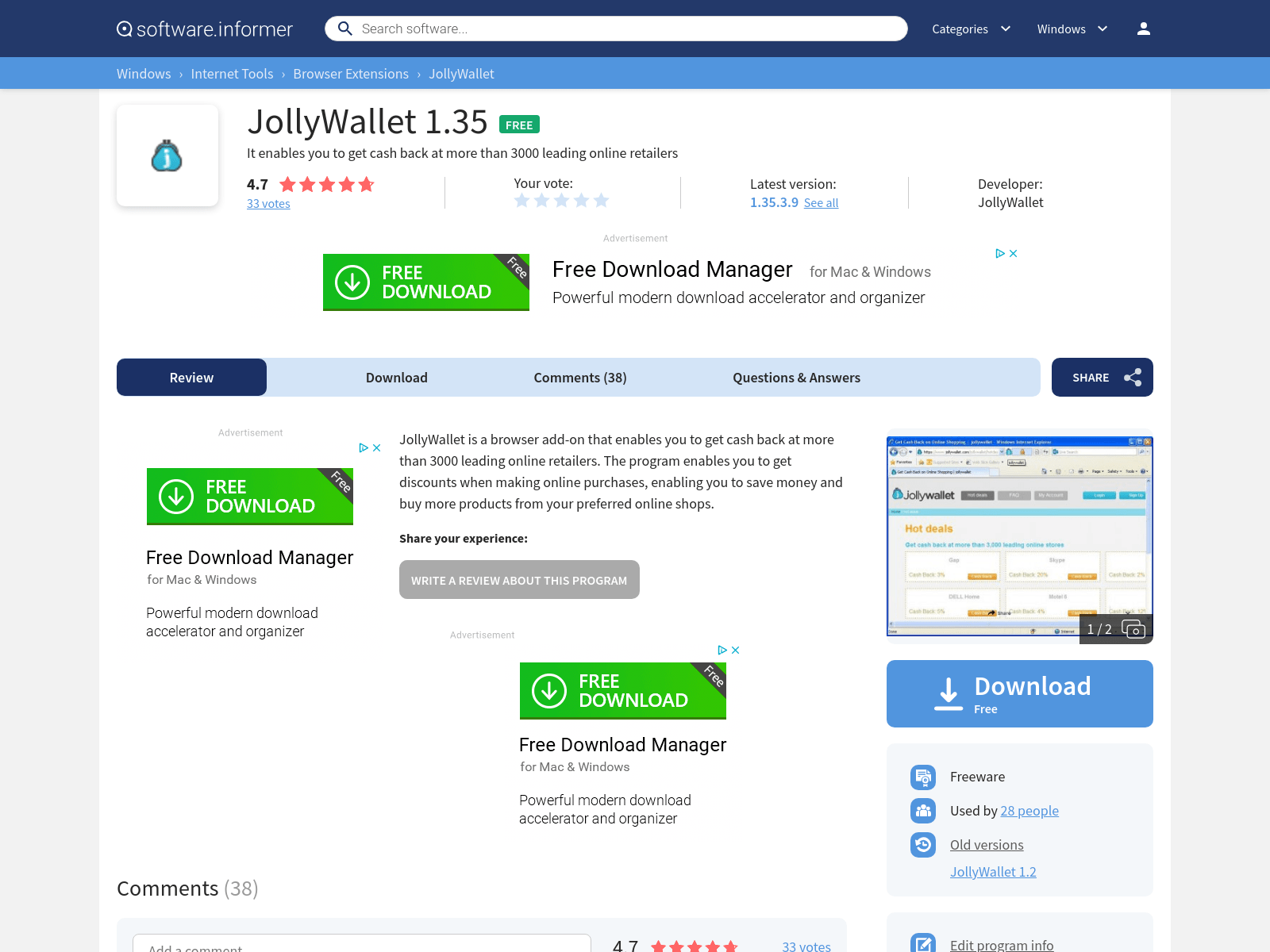The height and width of the screenshot is (952, 1270).
Task: Click the JollyWallet breadcrumb
Action: coord(461,74)
